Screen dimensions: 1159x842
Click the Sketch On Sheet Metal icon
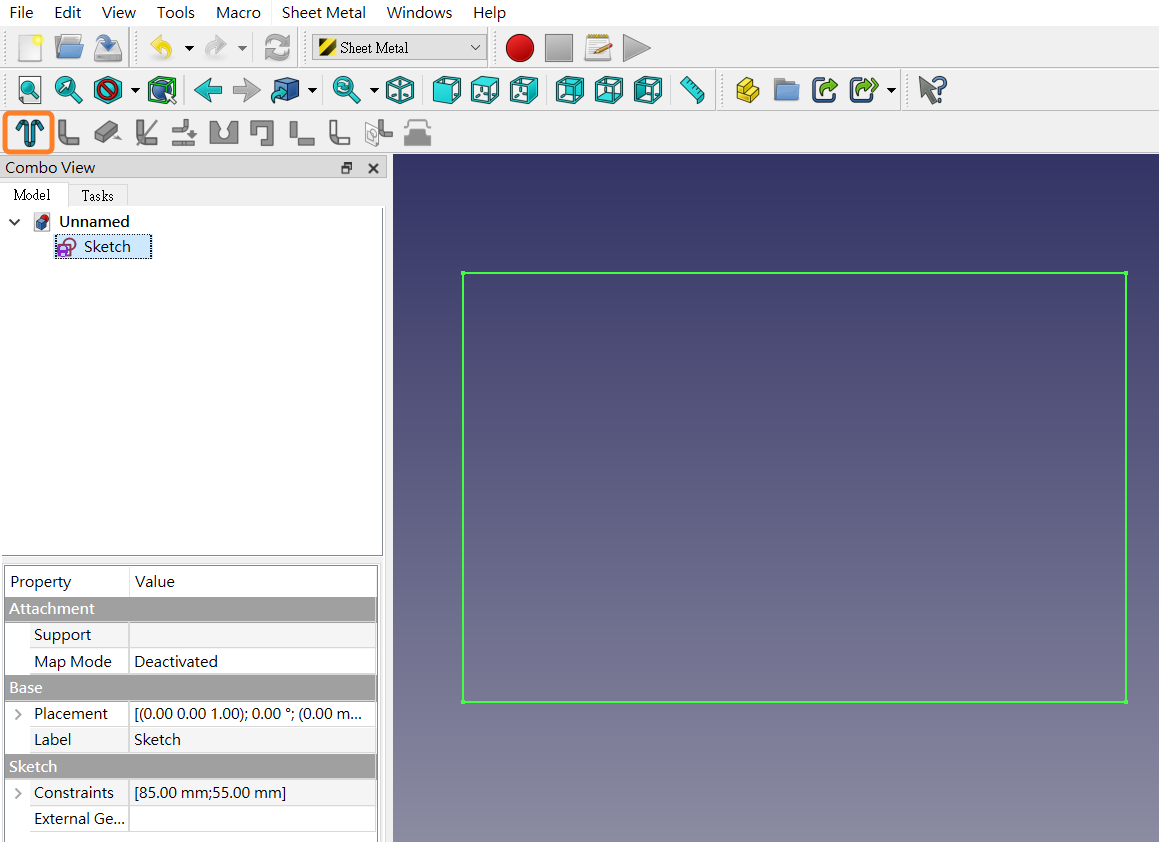(x=378, y=133)
